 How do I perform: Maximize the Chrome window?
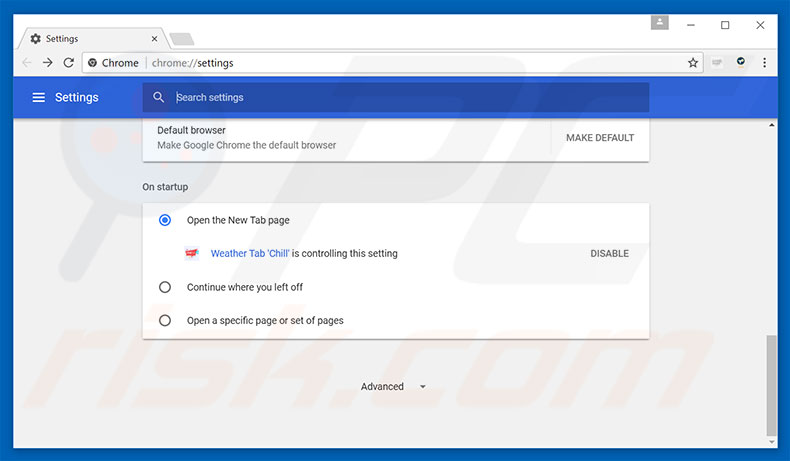point(725,25)
